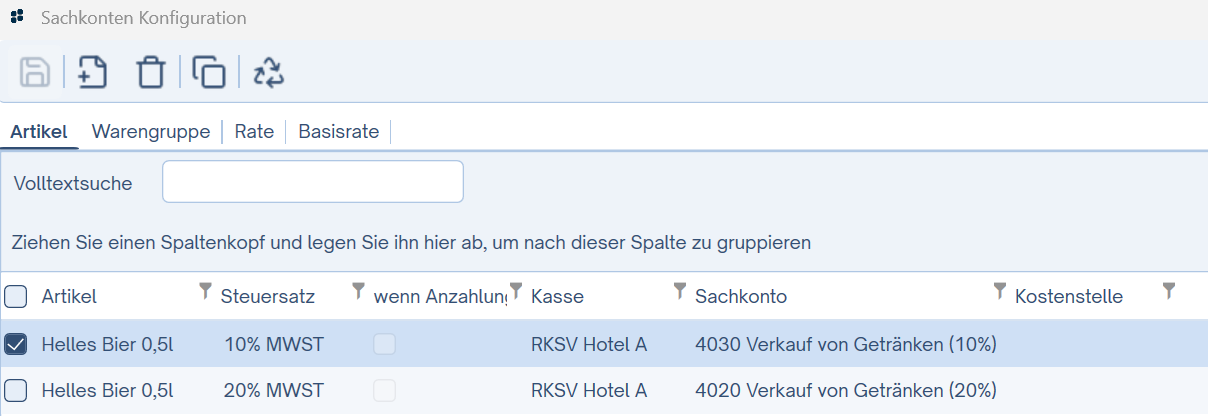Click into the Volltextsuche search field
1208x416 pixels.
tap(313, 182)
